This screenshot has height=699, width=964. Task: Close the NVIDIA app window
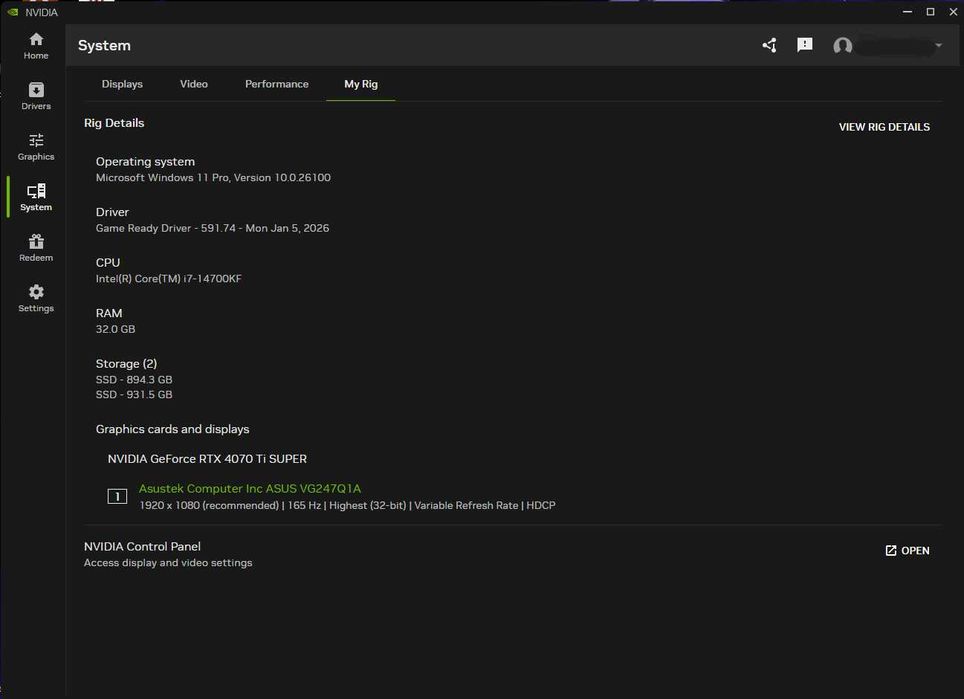(953, 12)
